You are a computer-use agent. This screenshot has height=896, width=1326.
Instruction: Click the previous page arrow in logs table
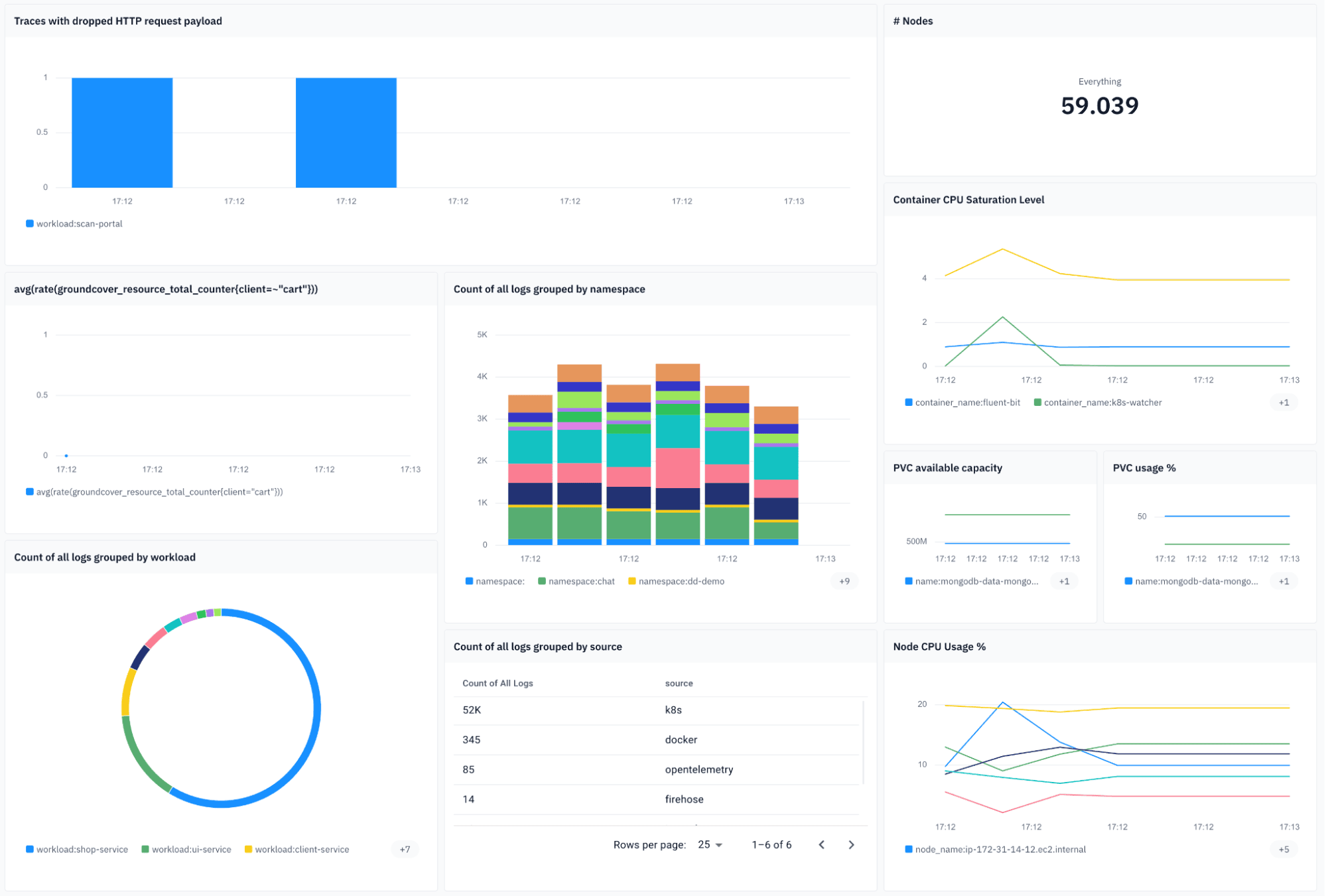(x=821, y=844)
